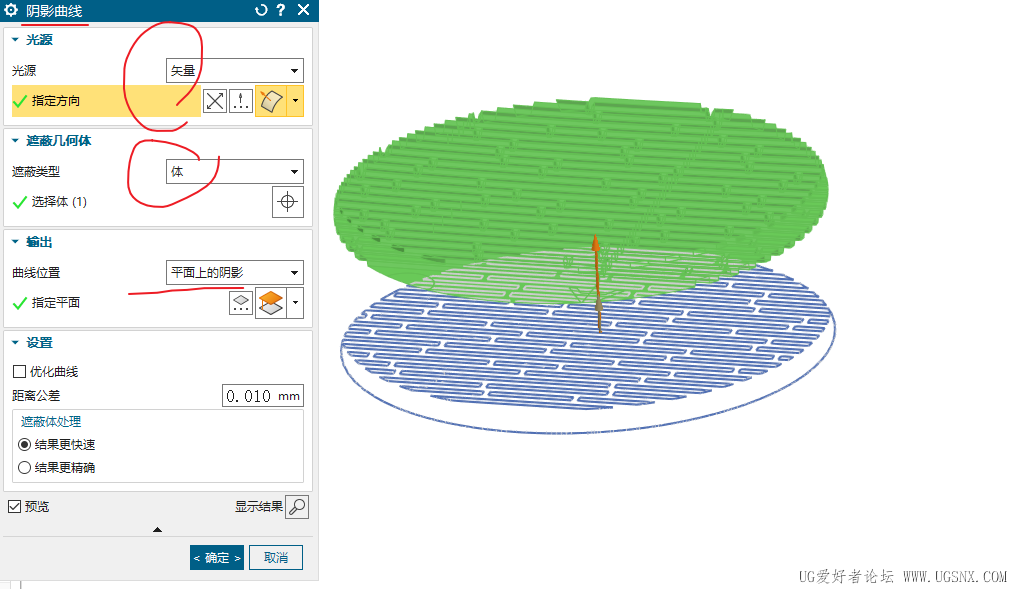Reset the shadow curve dialog

pos(261,10)
